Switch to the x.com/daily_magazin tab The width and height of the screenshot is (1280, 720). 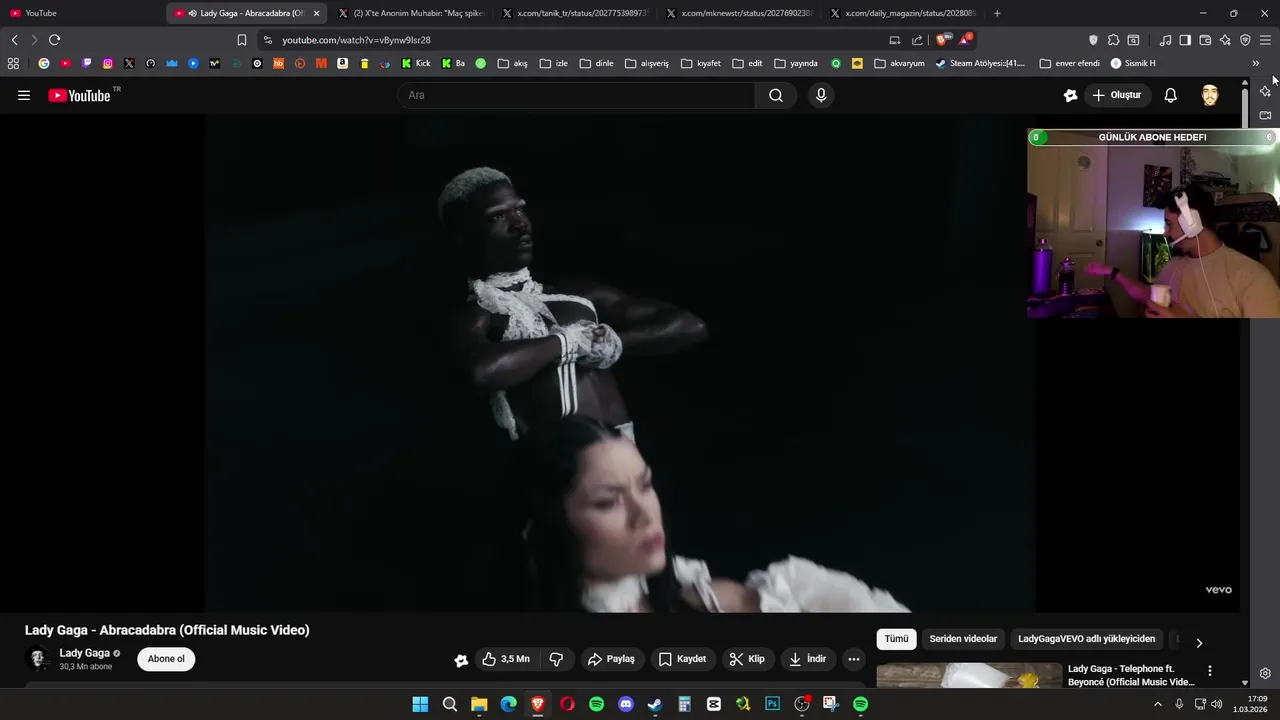pos(905,13)
